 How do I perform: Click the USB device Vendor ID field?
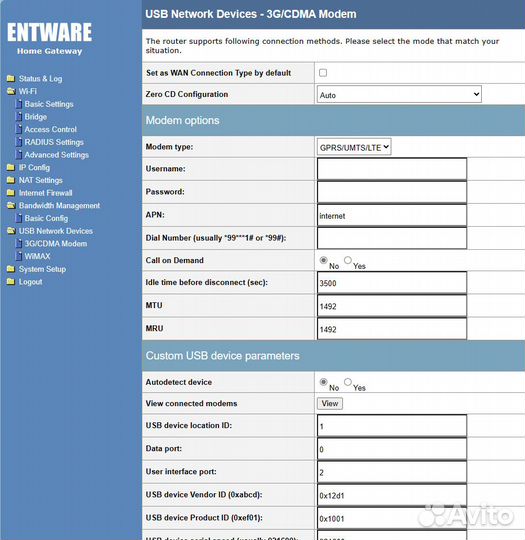point(392,495)
